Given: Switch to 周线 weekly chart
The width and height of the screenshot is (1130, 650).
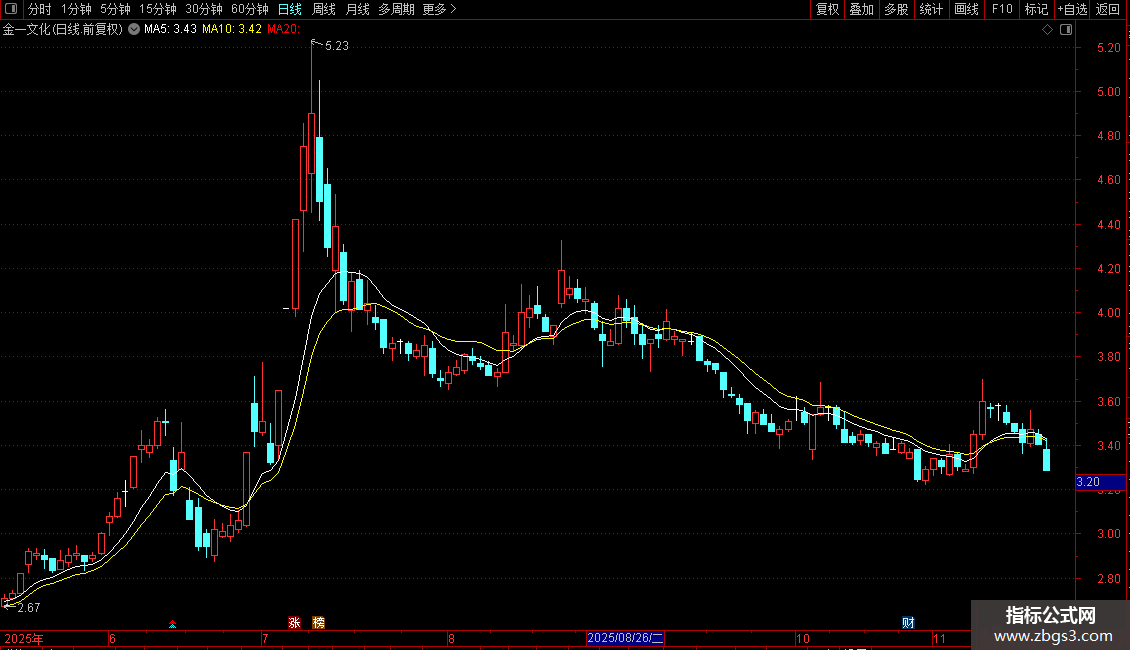Looking at the screenshot, I should tap(324, 9).
